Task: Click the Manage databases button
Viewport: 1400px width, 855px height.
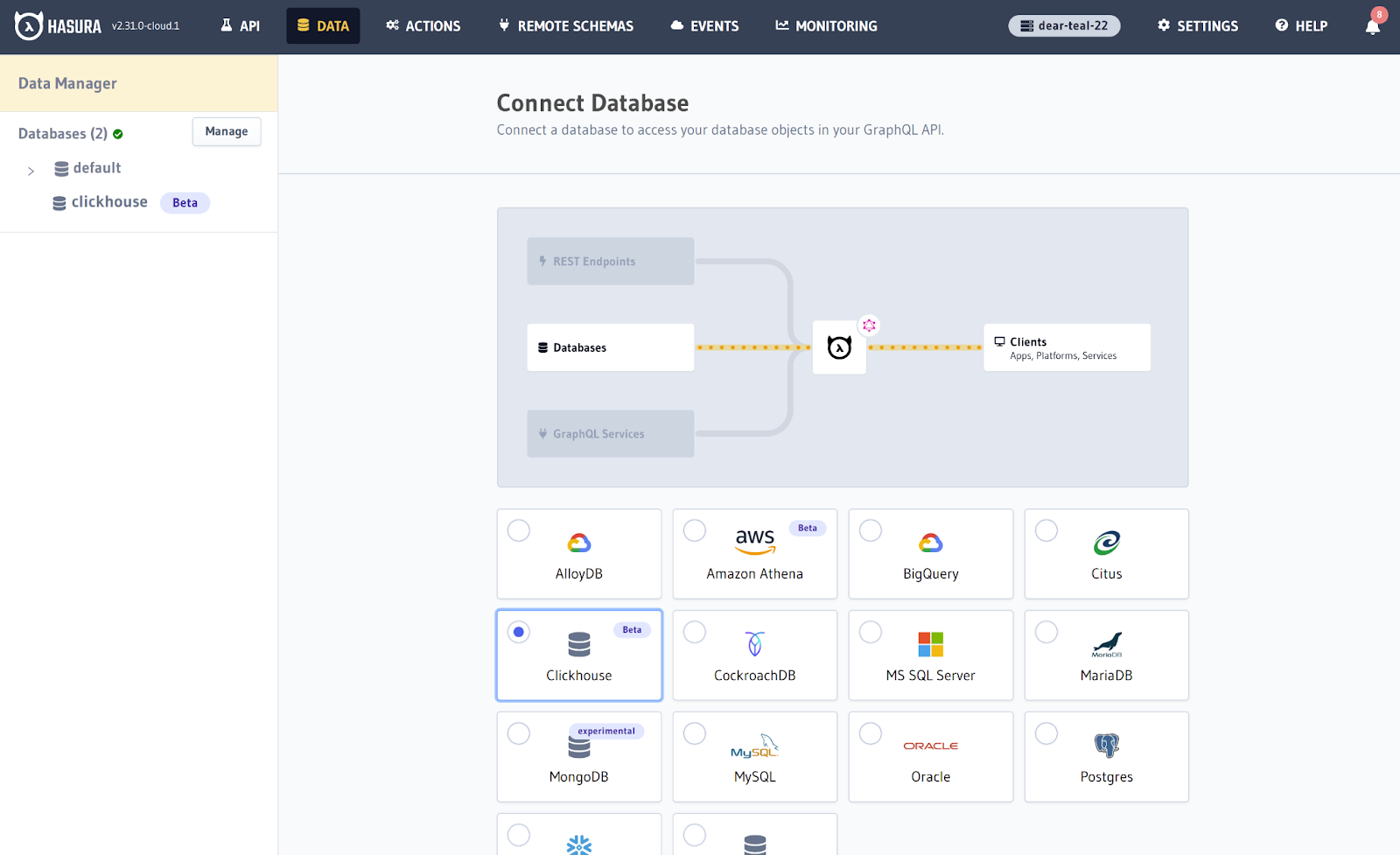Action: [227, 131]
